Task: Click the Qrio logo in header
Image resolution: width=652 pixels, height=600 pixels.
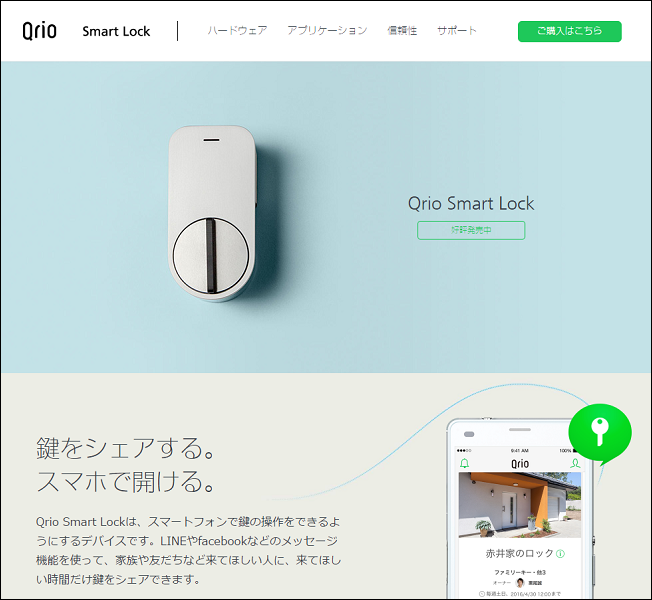Action: [40, 31]
